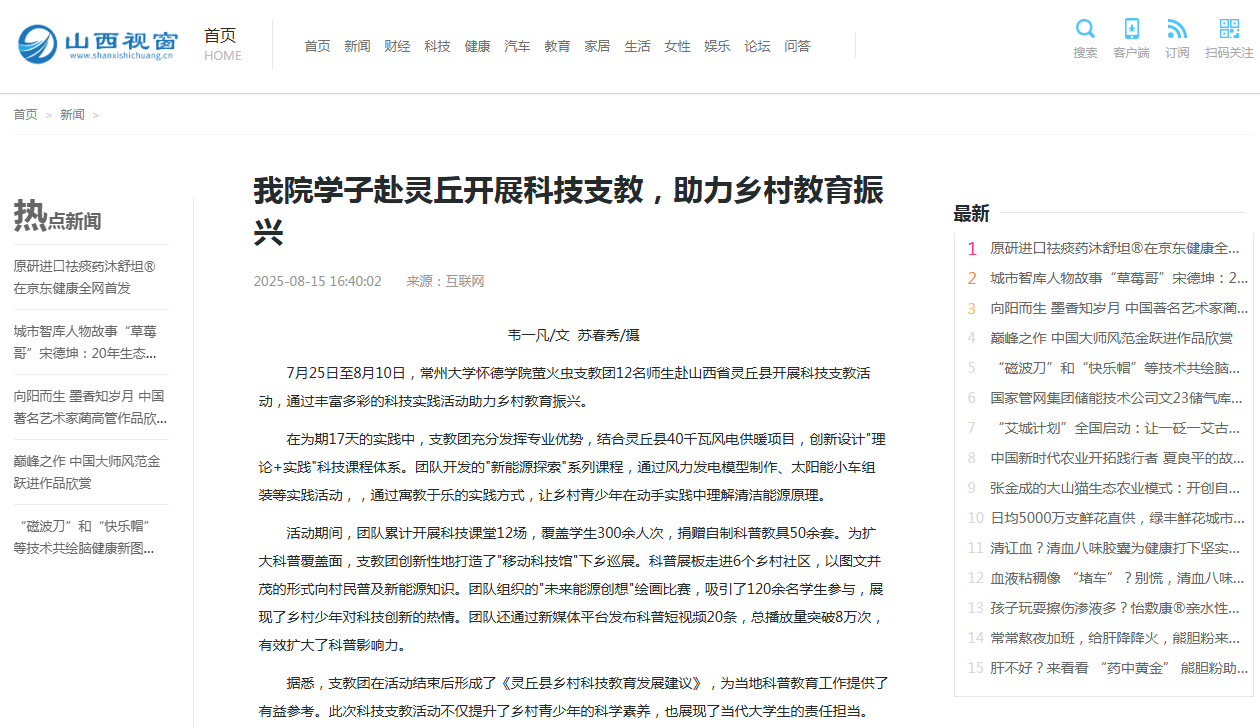Open the 论坛 navigation link
Screen dimensions: 1260x728
pyautogui.click(x=757, y=46)
